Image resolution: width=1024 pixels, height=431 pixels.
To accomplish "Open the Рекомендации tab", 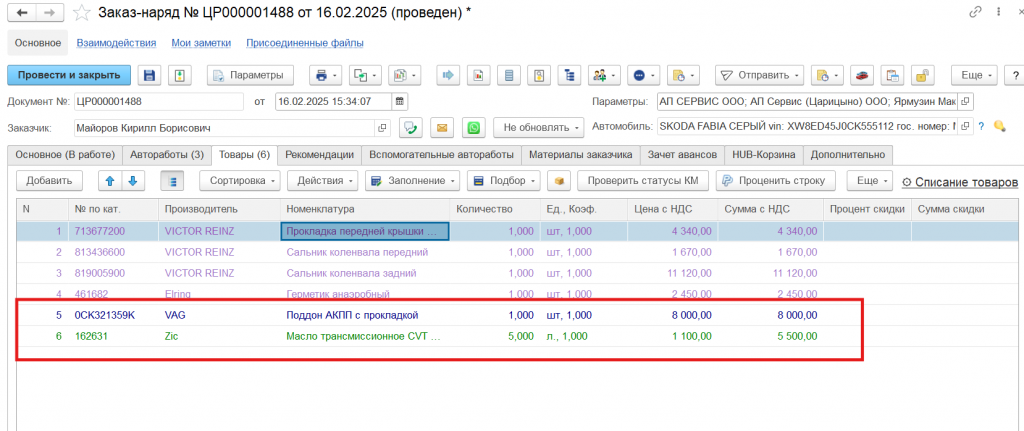I will [319, 154].
